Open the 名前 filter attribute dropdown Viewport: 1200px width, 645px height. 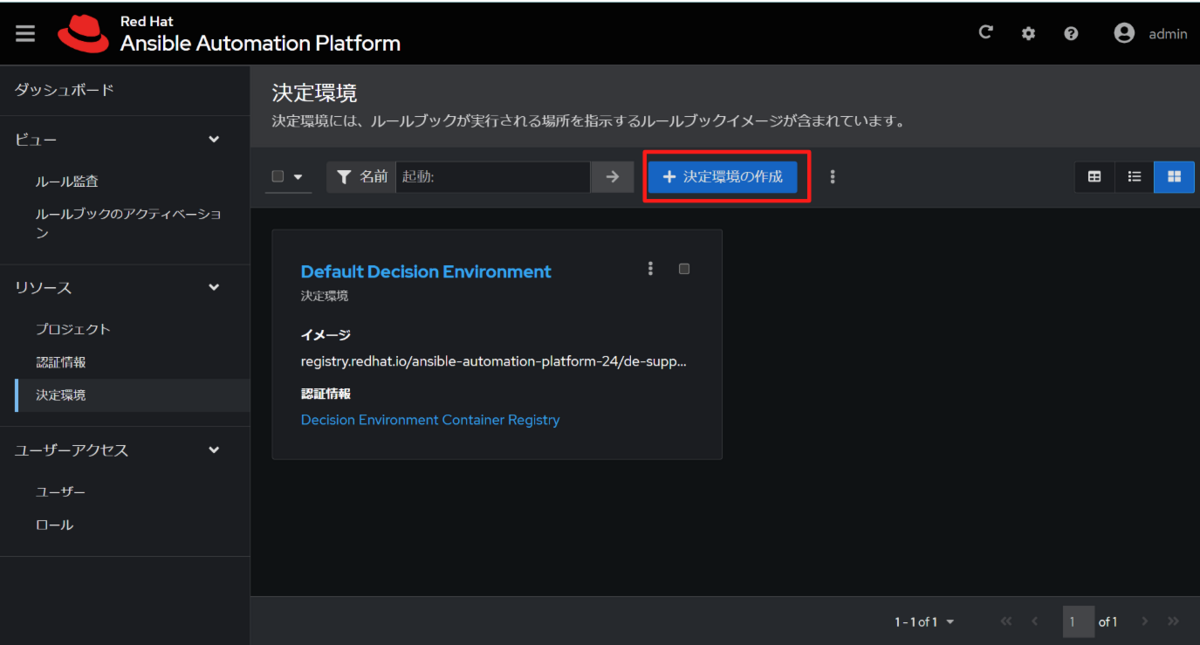tap(360, 177)
